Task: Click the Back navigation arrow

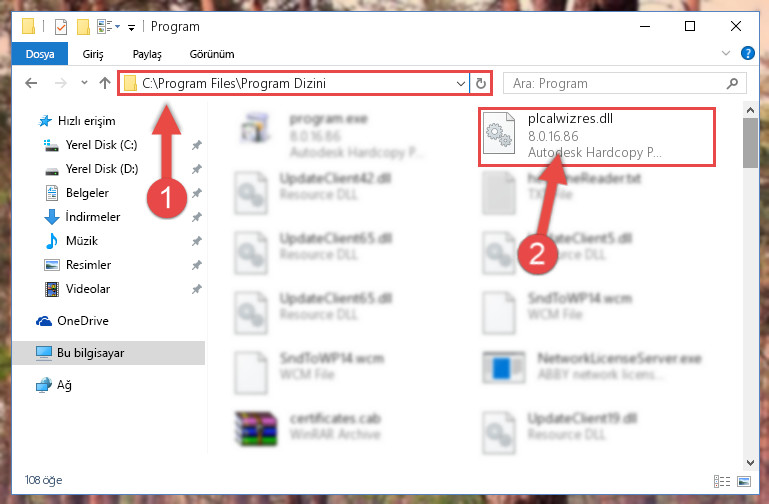Action: pos(31,83)
